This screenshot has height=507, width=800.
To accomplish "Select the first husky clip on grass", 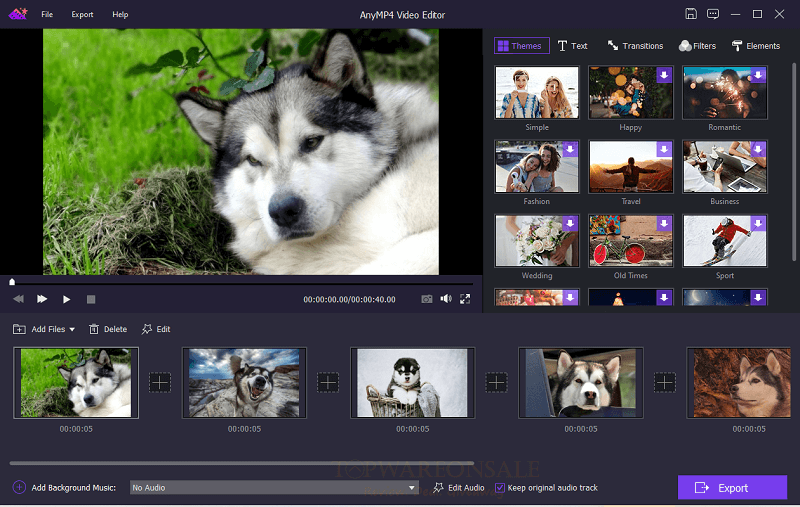I will (x=76, y=383).
